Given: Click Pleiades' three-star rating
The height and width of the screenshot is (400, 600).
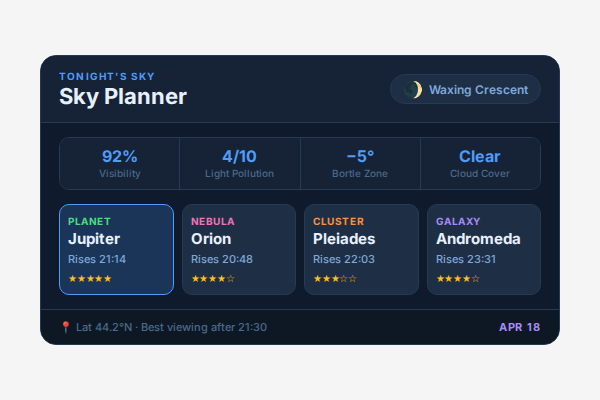Looking at the screenshot, I should pyautogui.click(x=335, y=278).
